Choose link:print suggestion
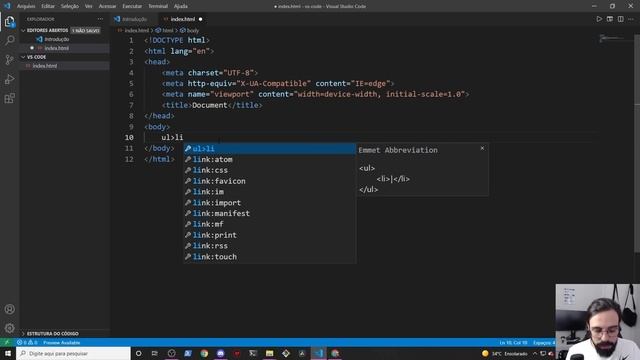 269,235
